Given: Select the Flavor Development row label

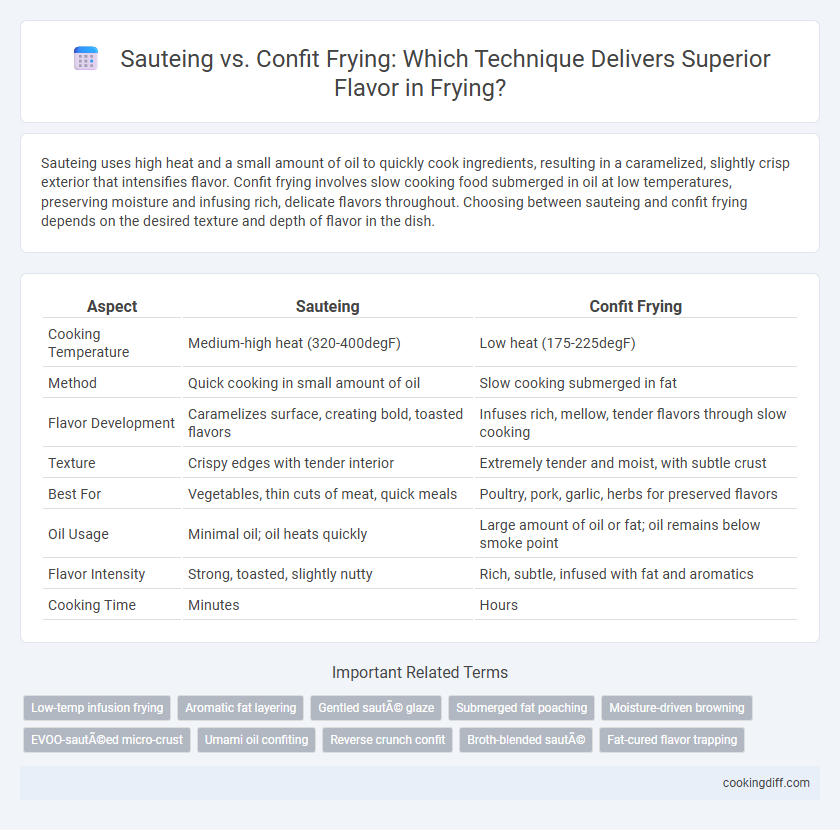Looking at the screenshot, I should 111,423.
